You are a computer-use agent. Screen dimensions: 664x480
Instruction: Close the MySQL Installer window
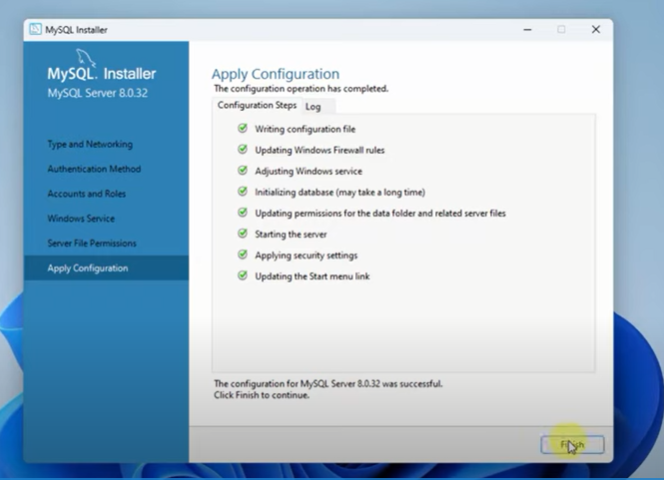click(596, 29)
